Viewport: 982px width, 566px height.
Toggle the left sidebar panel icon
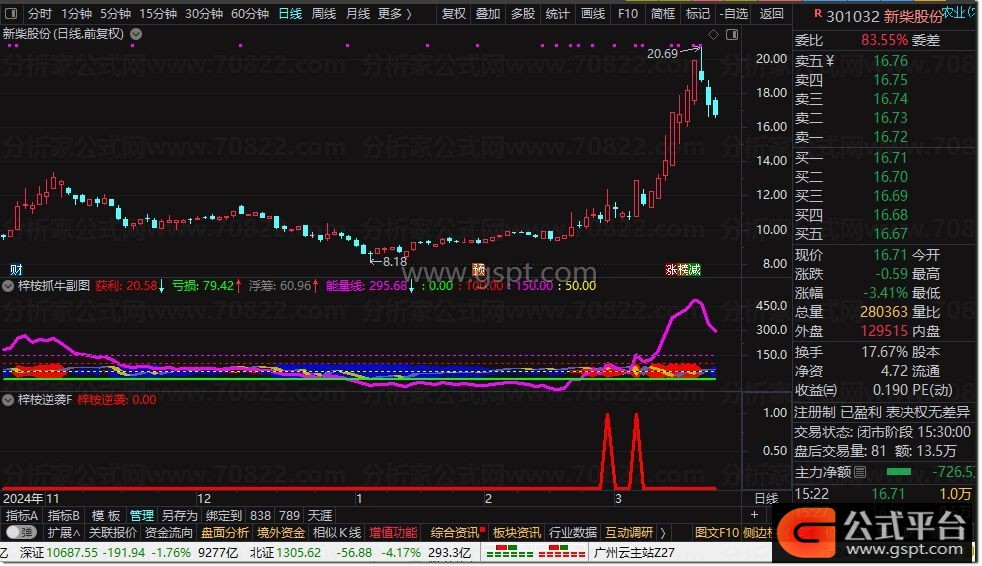tap(11, 13)
